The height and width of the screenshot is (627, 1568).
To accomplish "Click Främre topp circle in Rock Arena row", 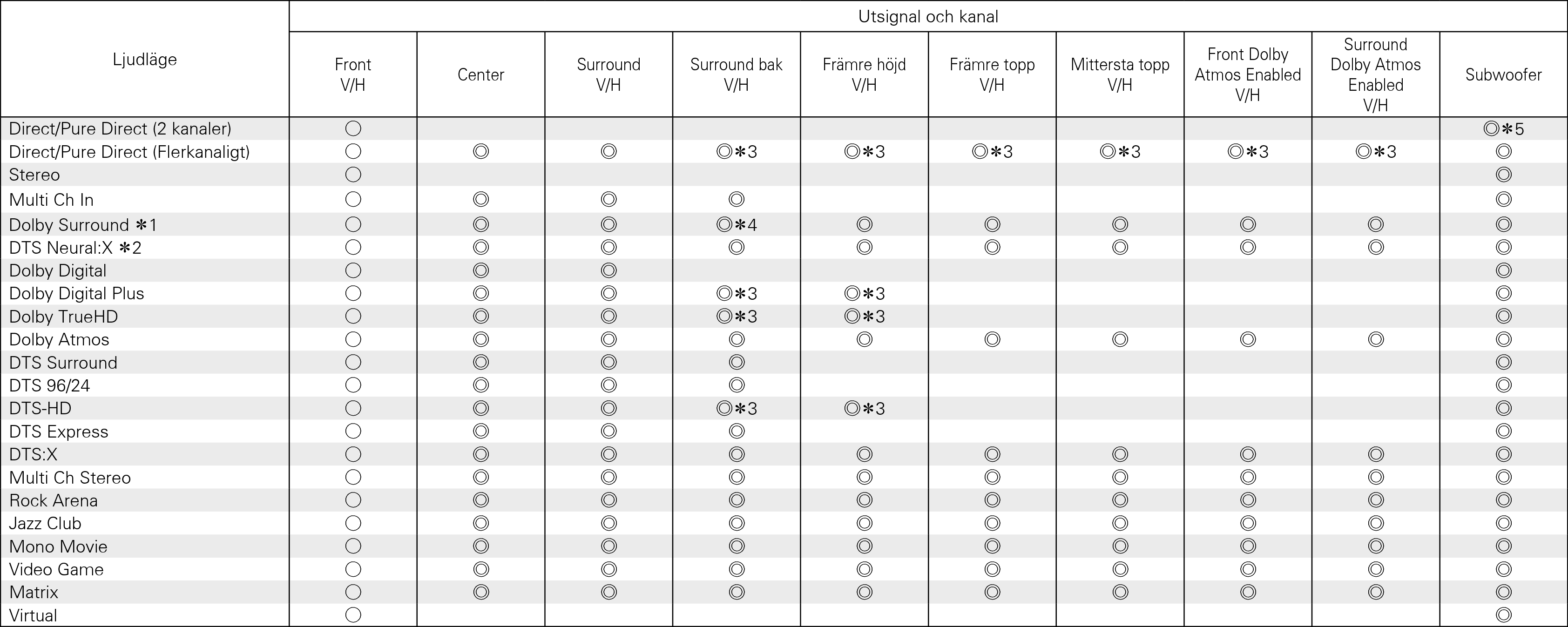I will coord(992,500).
